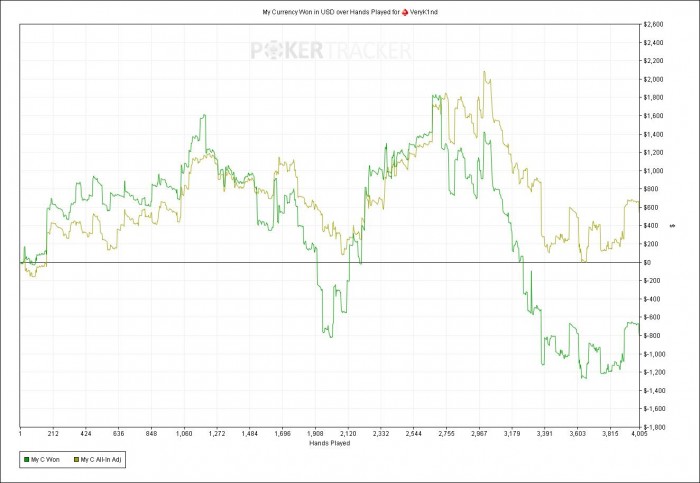The width and height of the screenshot is (700, 483).
Task: Select the "My C All-In Adj" legend label
Action: [100, 459]
